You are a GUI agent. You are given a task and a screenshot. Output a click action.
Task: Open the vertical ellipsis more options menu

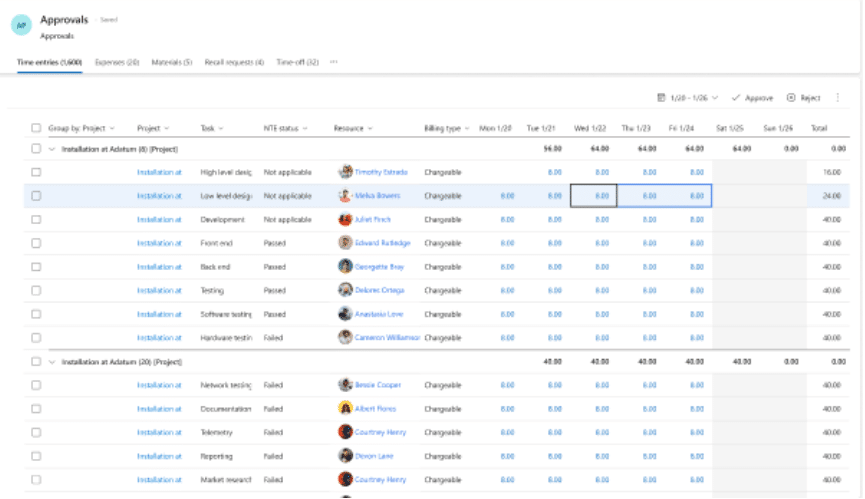coord(838,98)
